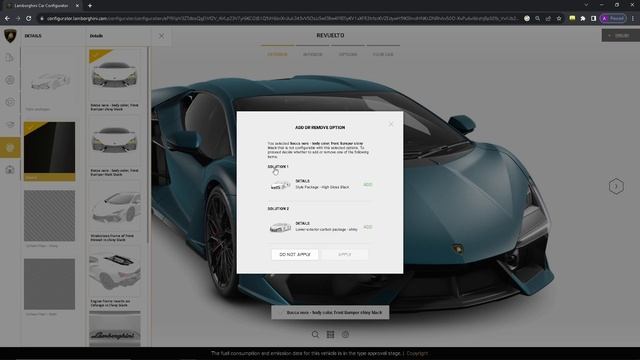Select engine frame inserts thumbnail
This screenshot has width=640, height=360.
[x=115, y=272]
